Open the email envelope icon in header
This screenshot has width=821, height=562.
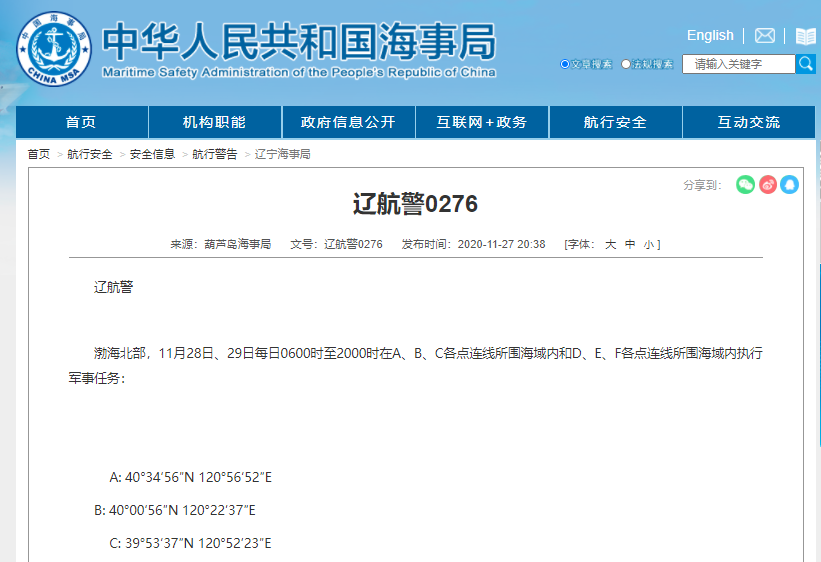pyautogui.click(x=764, y=36)
